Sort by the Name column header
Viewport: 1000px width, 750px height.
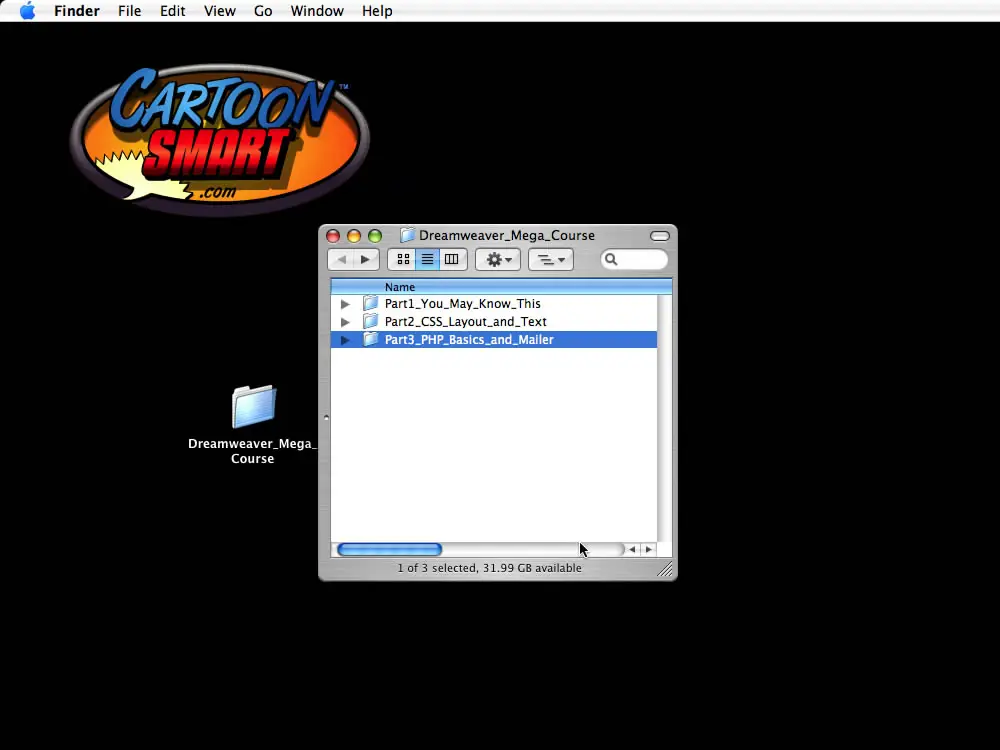[x=501, y=287]
